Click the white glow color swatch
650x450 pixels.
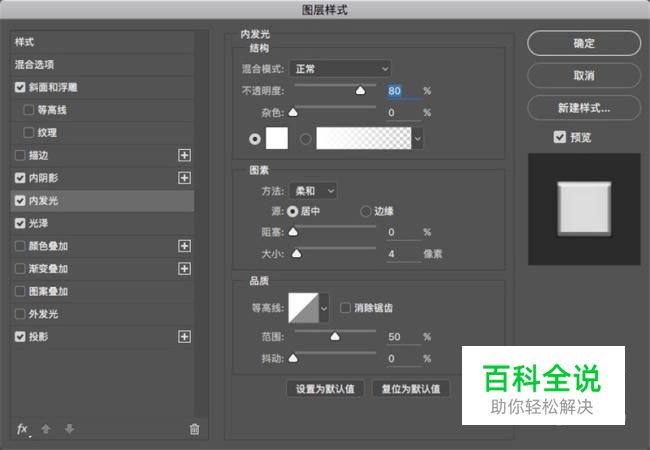click(x=276, y=138)
